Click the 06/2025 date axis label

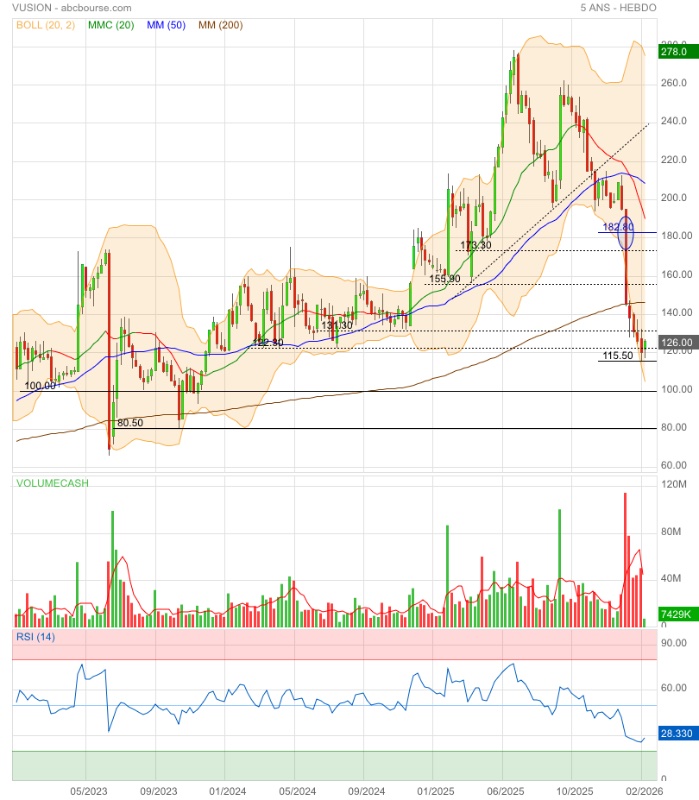[x=505, y=791]
